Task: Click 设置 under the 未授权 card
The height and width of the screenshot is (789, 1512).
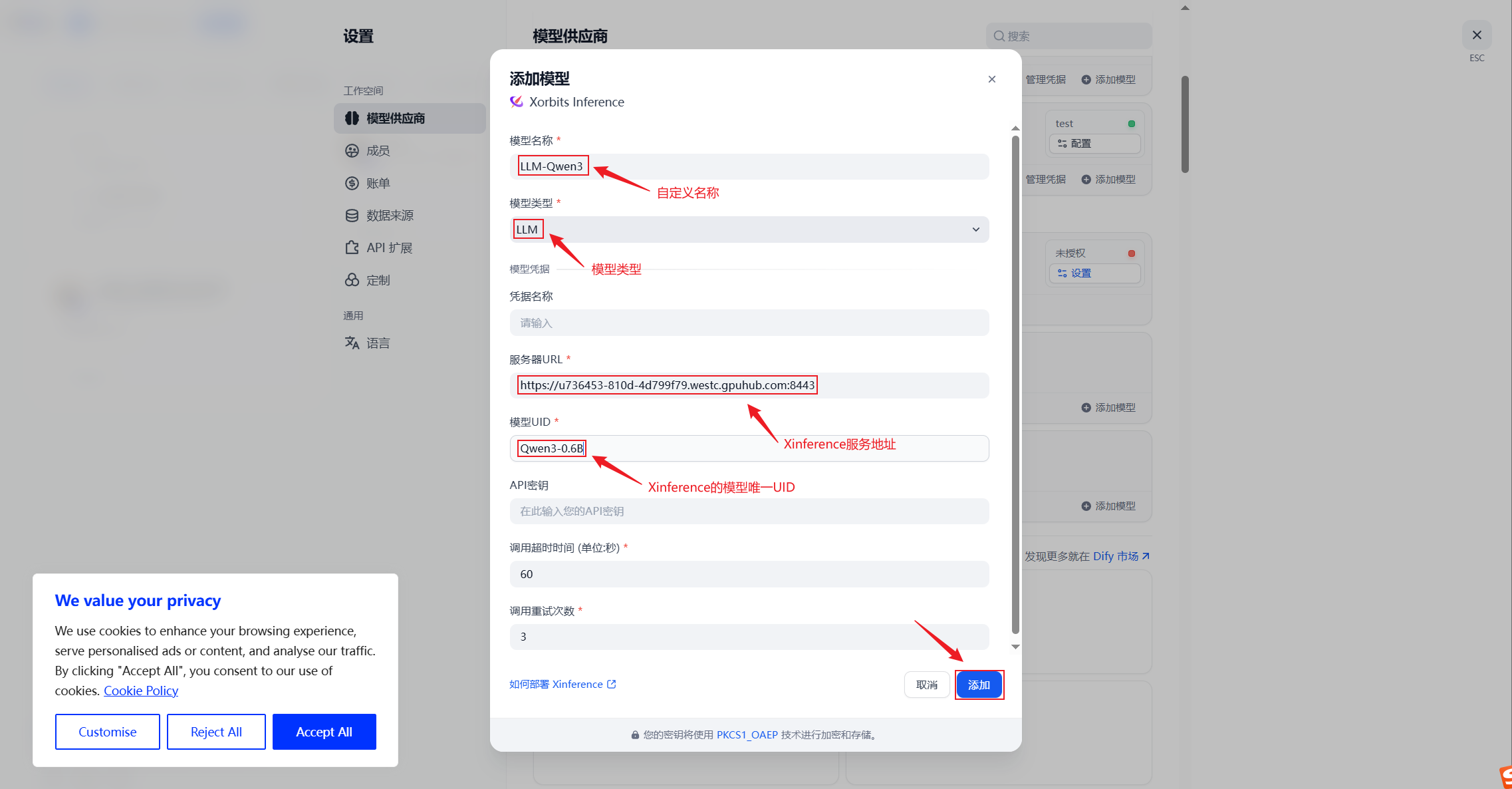Action: pyautogui.click(x=1094, y=273)
